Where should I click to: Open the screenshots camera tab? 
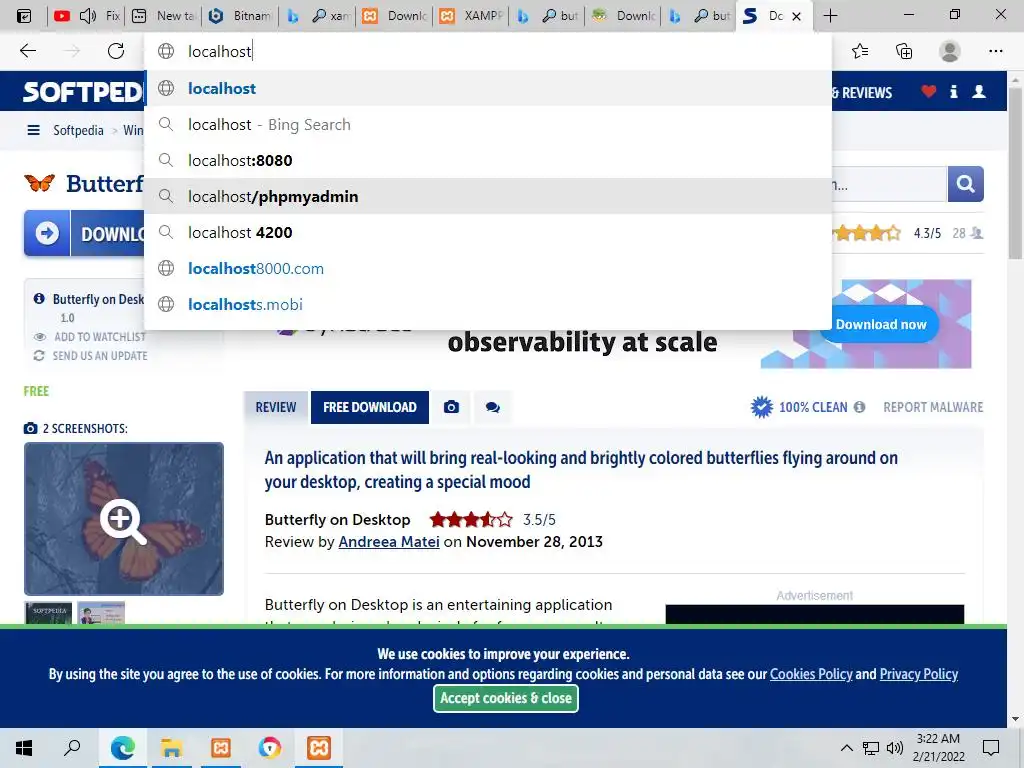tap(451, 408)
